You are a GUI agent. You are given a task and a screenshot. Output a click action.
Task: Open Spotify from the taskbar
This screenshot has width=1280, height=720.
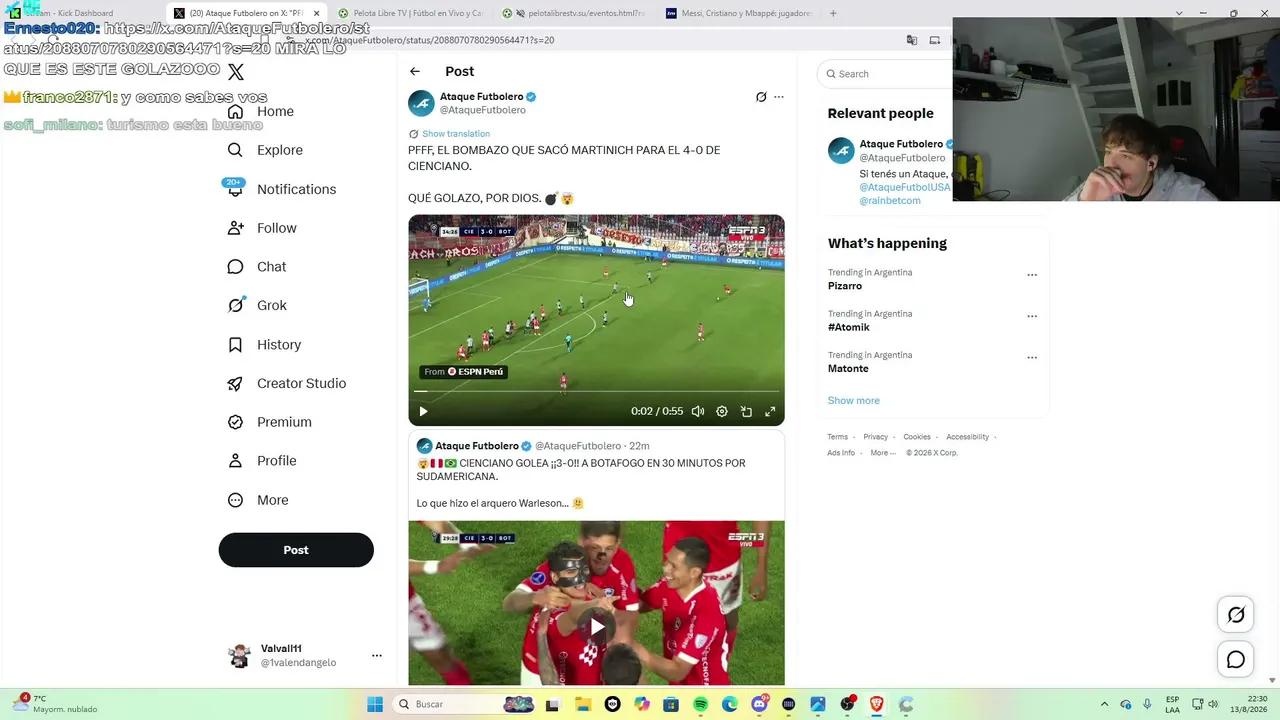[700, 704]
